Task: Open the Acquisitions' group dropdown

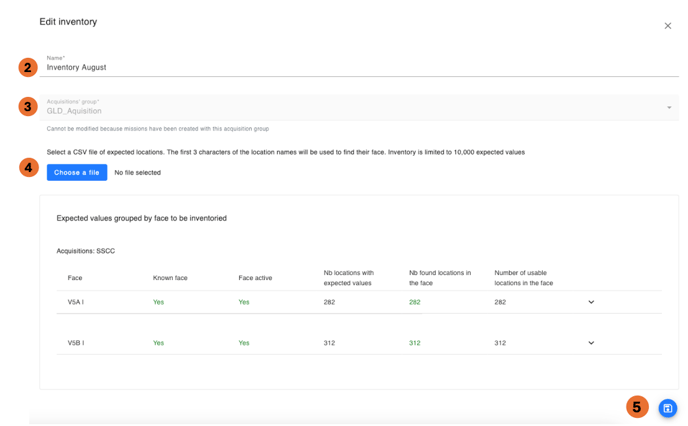Action: point(669,108)
